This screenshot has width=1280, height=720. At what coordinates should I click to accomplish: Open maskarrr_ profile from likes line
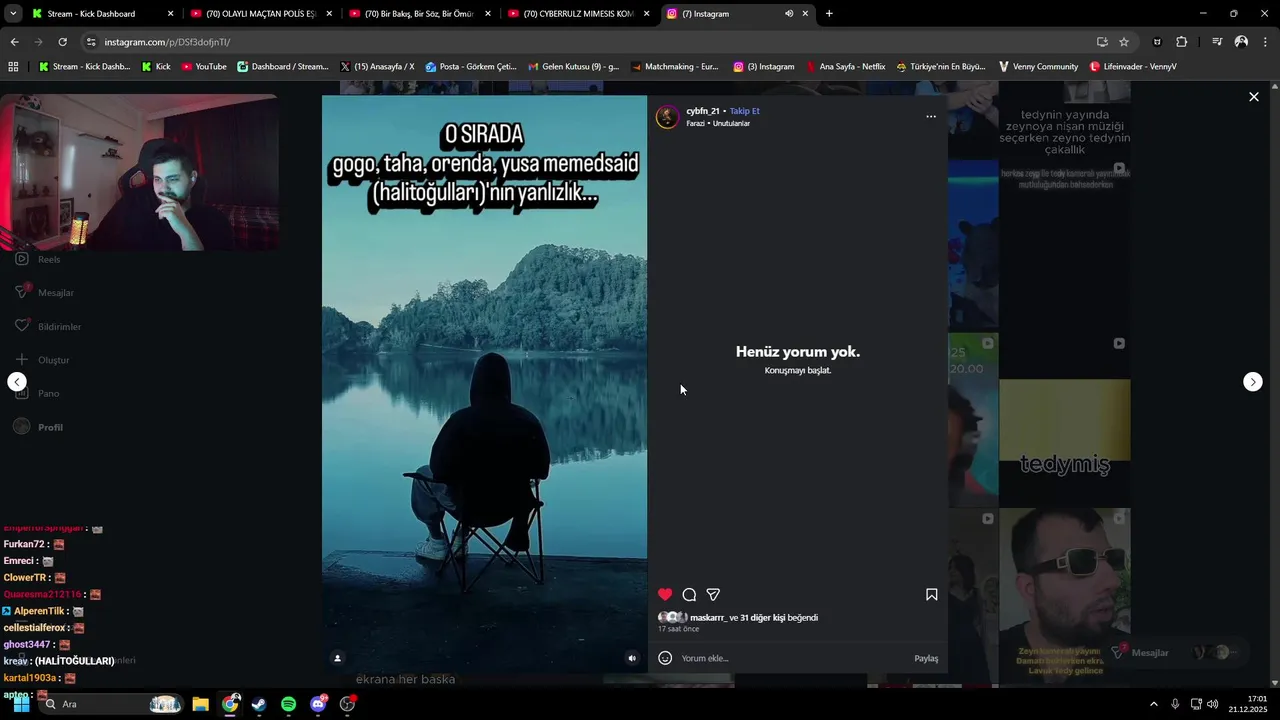pos(709,618)
